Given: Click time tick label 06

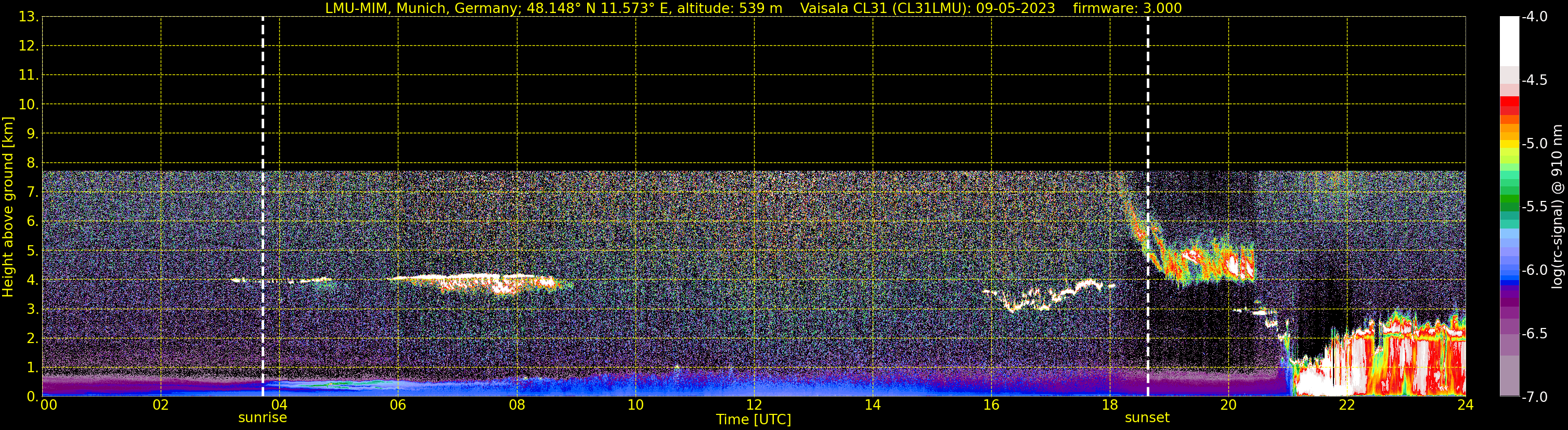Looking at the screenshot, I should click(398, 405).
